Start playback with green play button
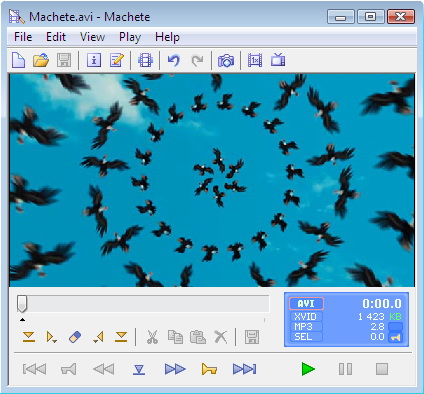Image resolution: width=424 pixels, height=394 pixels. click(308, 369)
